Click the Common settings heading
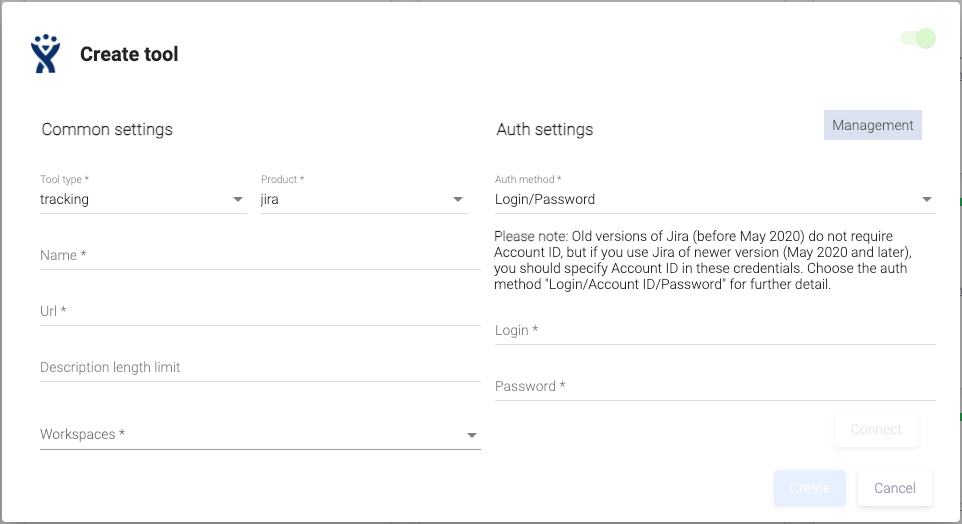Image resolution: width=962 pixels, height=524 pixels. tap(107, 129)
